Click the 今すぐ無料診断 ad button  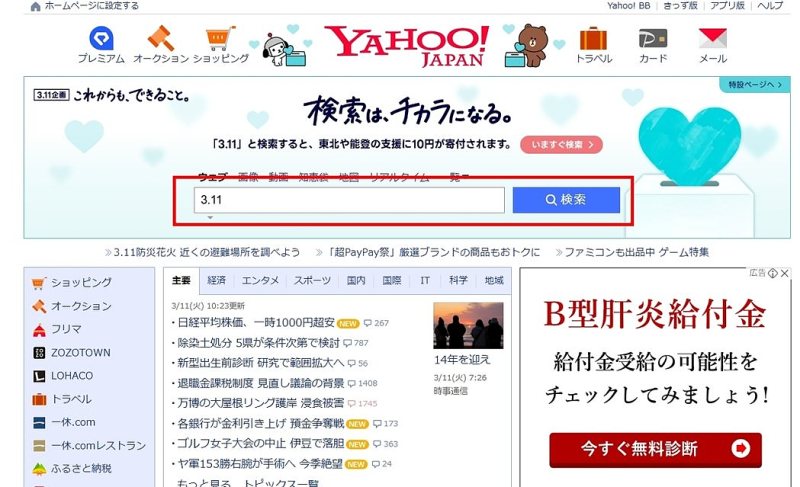(655, 450)
